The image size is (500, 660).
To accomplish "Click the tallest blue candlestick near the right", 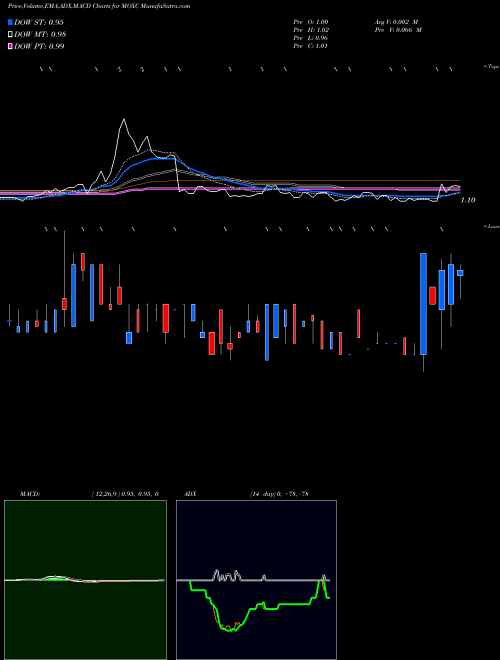I will [423, 303].
